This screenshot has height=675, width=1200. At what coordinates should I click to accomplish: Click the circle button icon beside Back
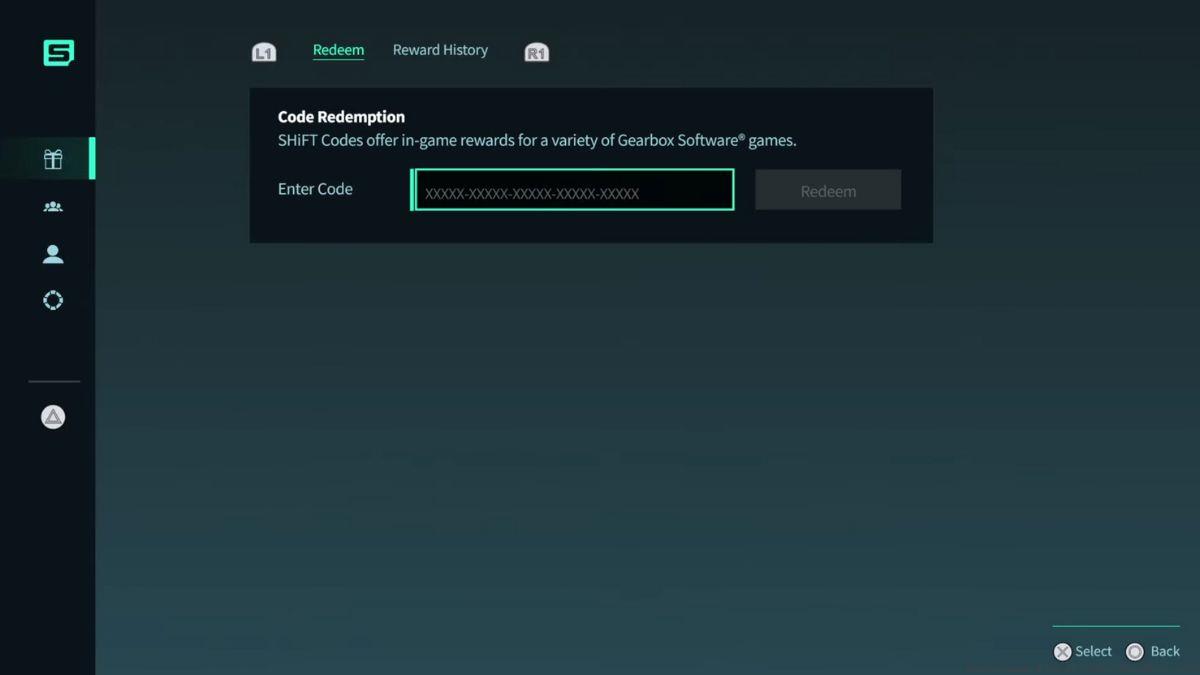coord(1135,651)
